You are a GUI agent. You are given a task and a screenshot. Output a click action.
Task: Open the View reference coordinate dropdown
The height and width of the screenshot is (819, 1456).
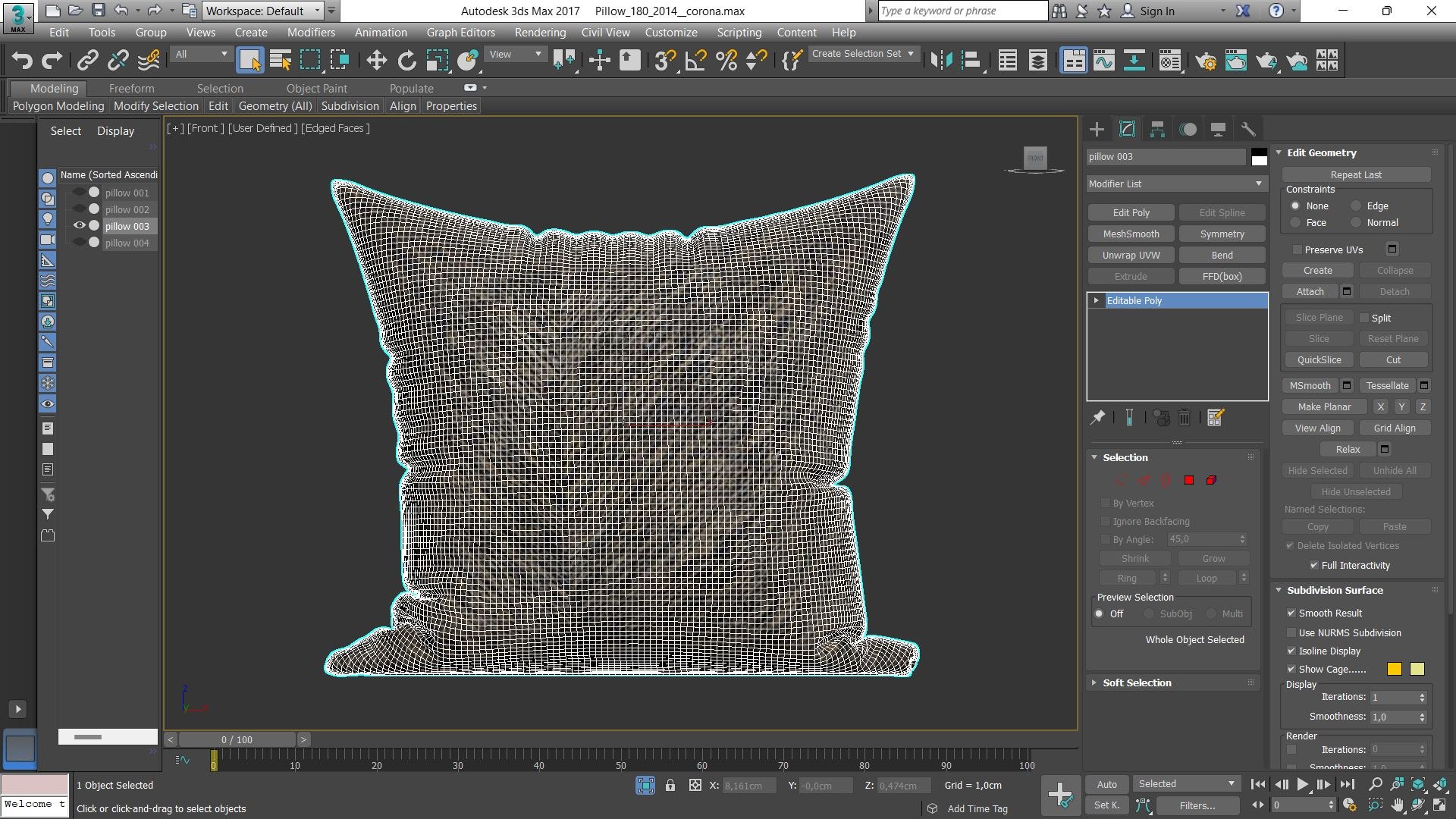pos(516,55)
